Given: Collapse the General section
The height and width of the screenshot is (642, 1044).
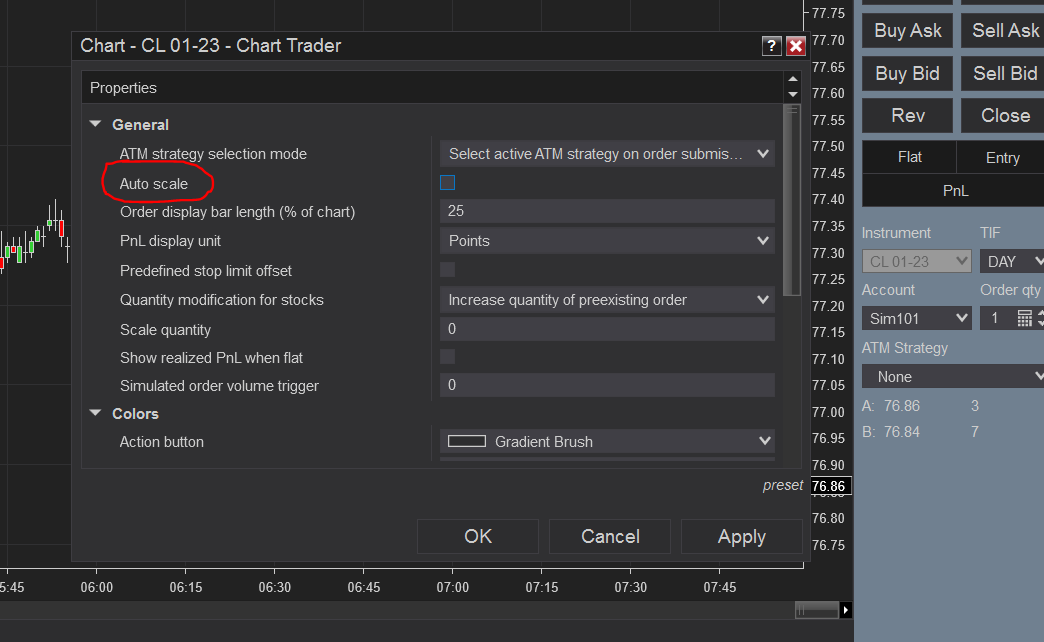Looking at the screenshot, I should (95, 124).
